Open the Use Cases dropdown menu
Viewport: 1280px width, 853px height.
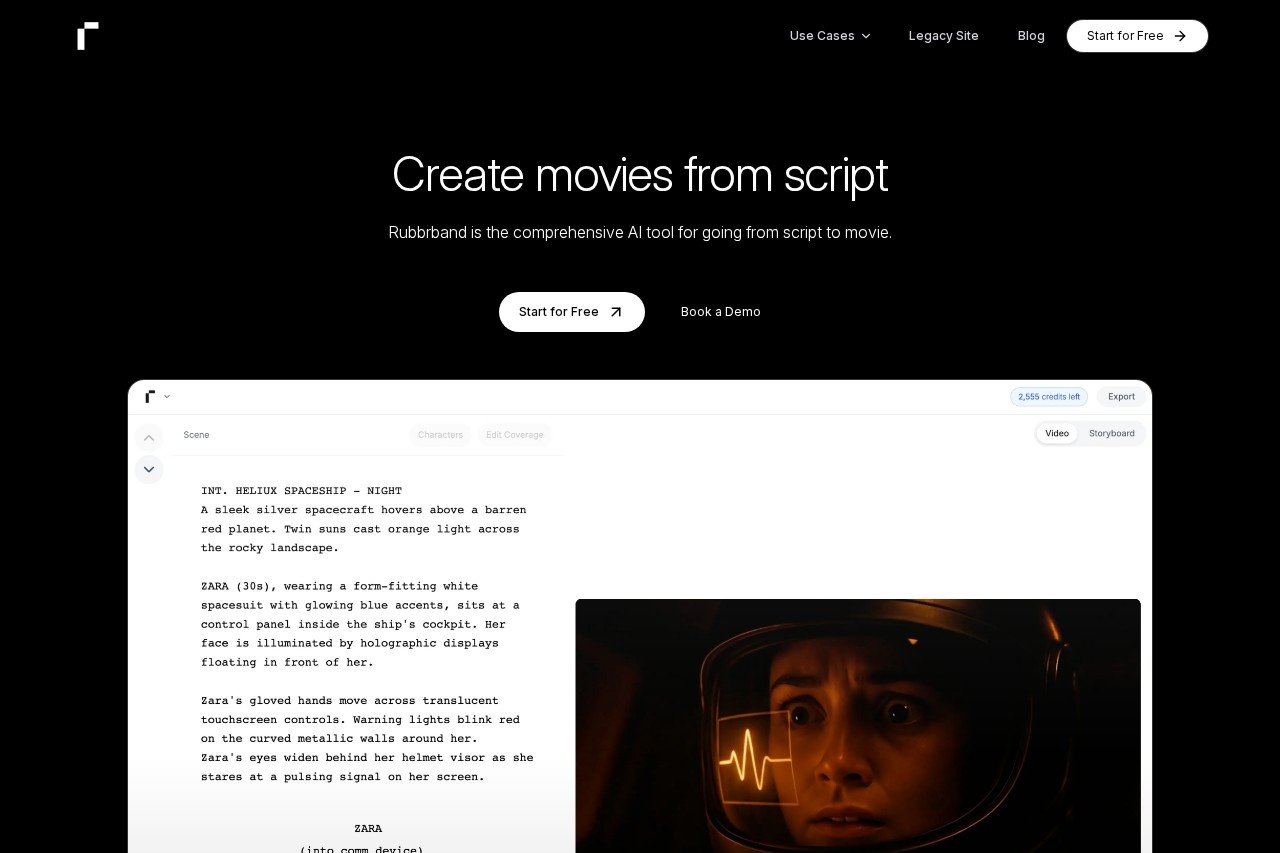[830, 36]
